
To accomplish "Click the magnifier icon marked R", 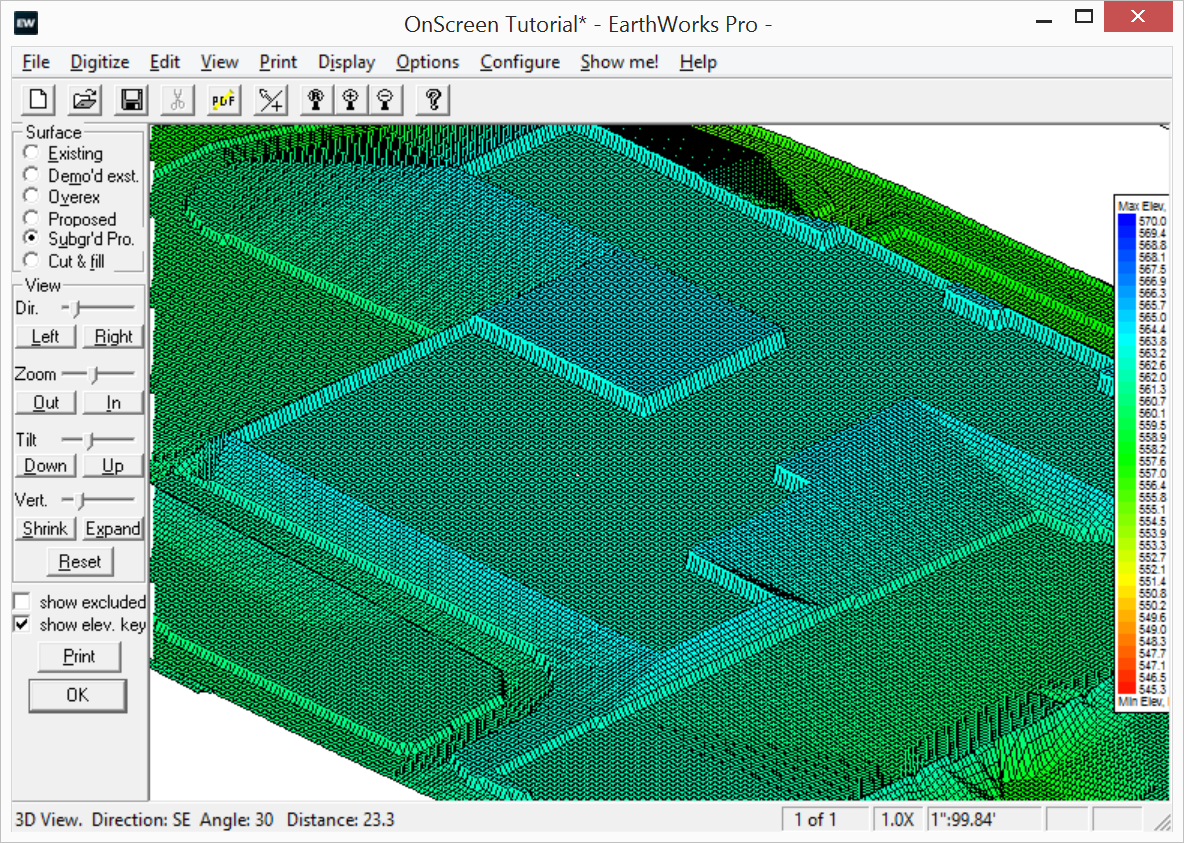I will tap(316, 100).
